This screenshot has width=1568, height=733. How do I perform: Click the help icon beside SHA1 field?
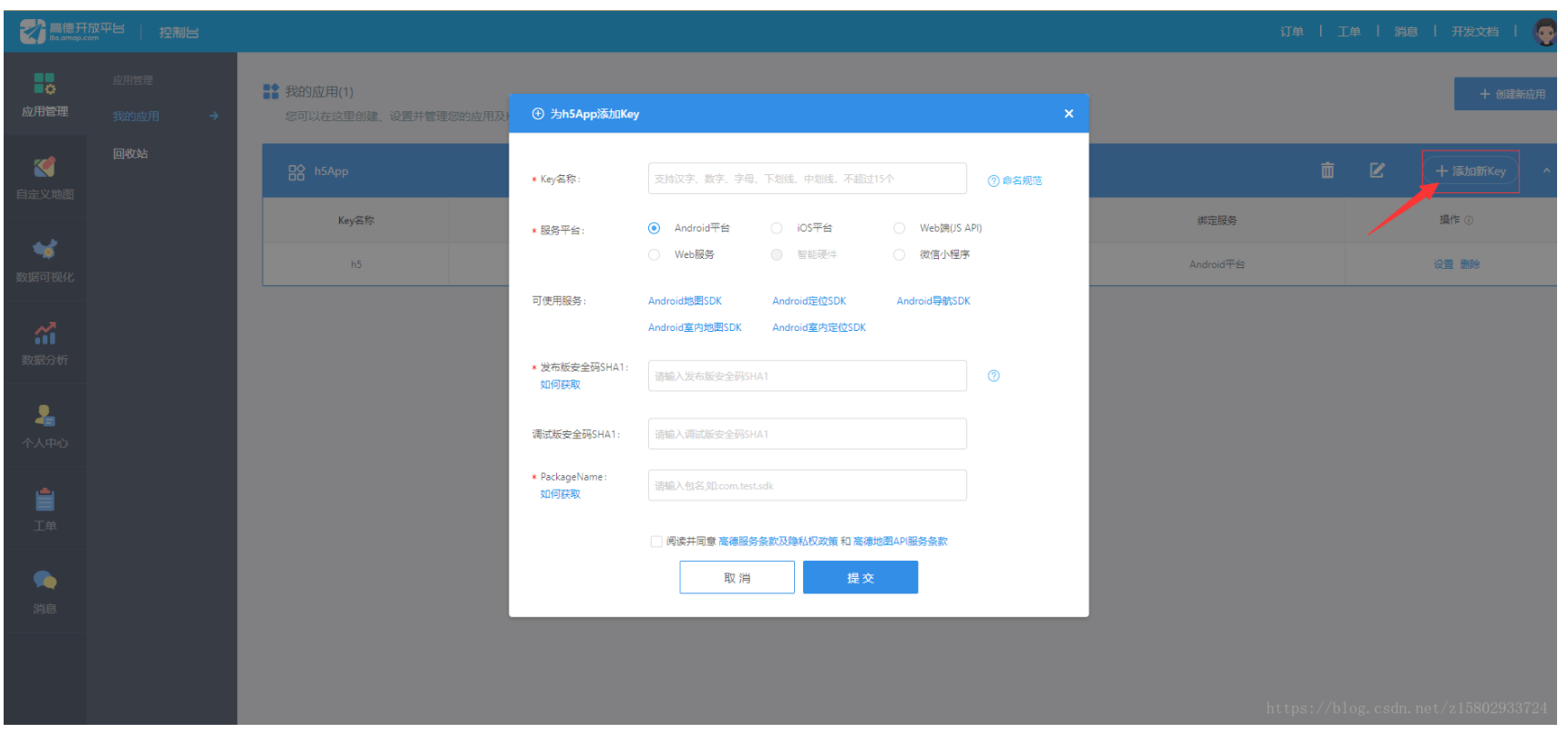coord(994,376)
